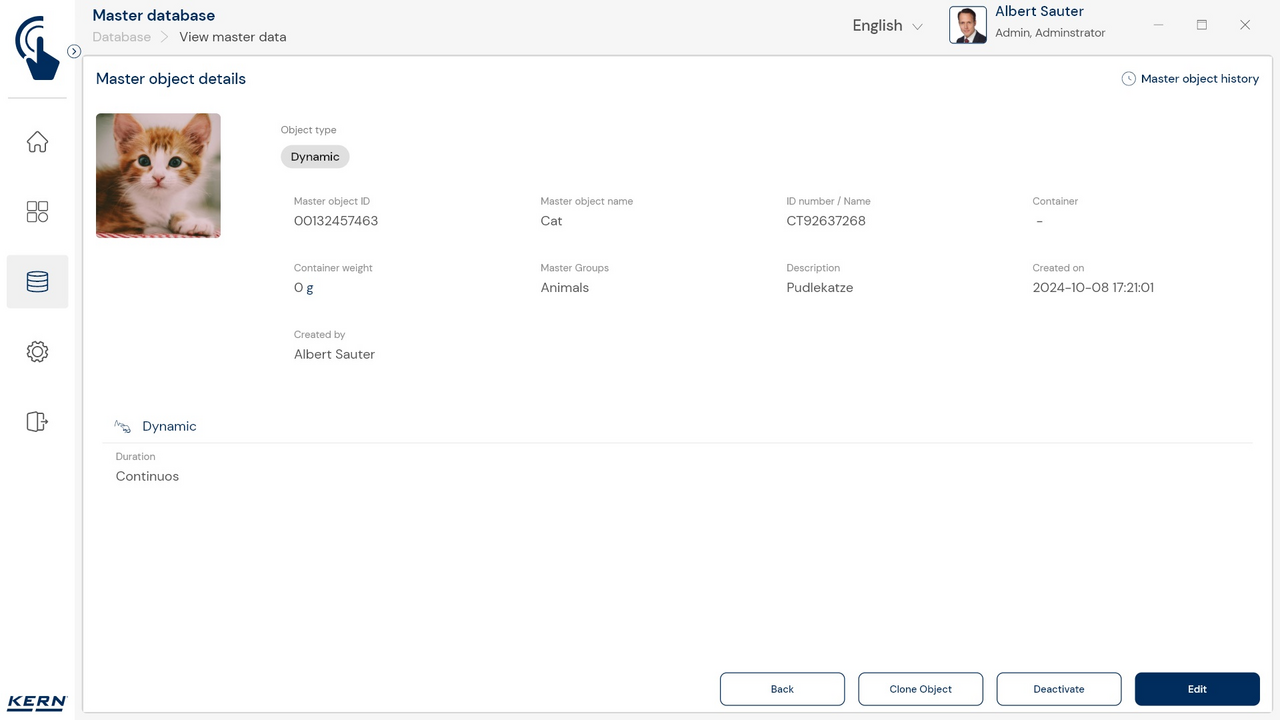
Task: Click the kitten thumbnail image
Action: point(158,175)
